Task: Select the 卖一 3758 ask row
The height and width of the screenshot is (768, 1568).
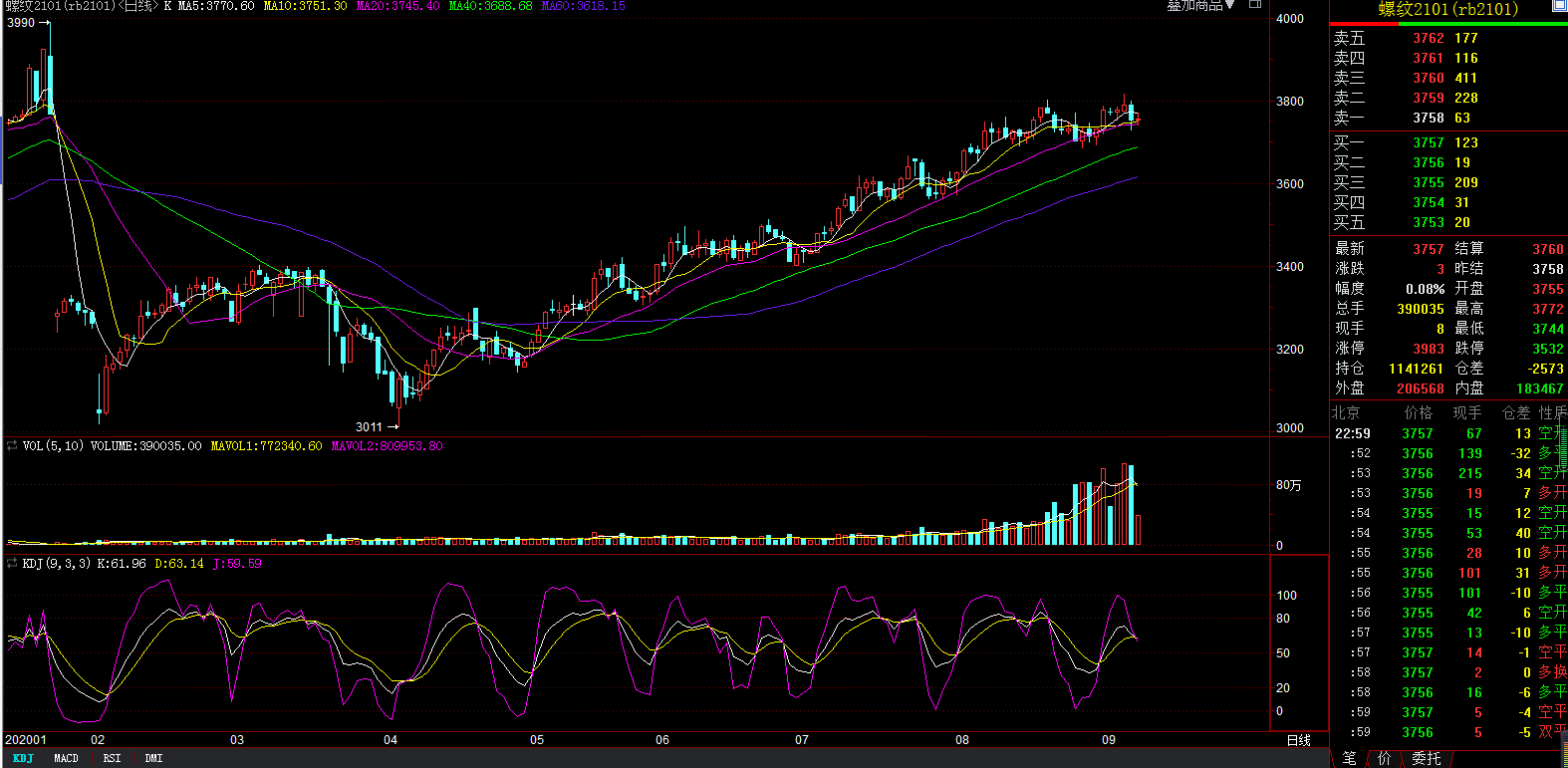Action: [1449, 118]
